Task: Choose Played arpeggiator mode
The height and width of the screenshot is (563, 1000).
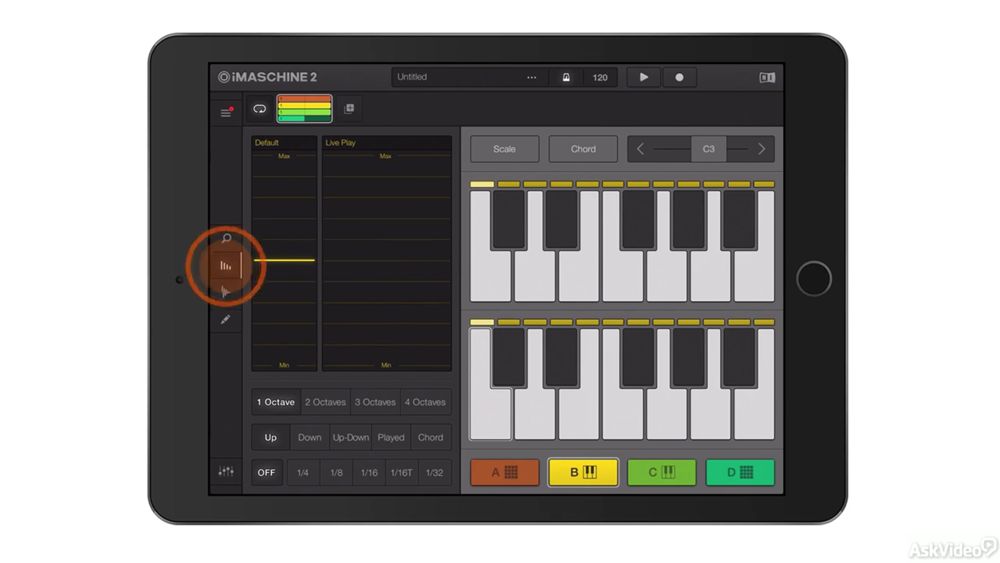Action: 391,437
